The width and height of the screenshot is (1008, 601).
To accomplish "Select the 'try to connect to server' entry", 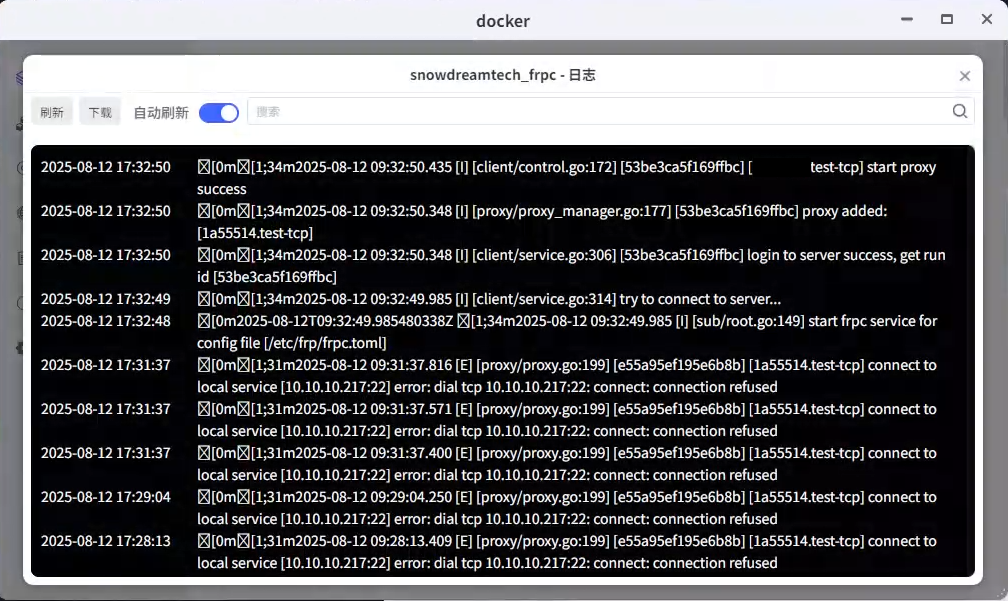I will 489,299.
